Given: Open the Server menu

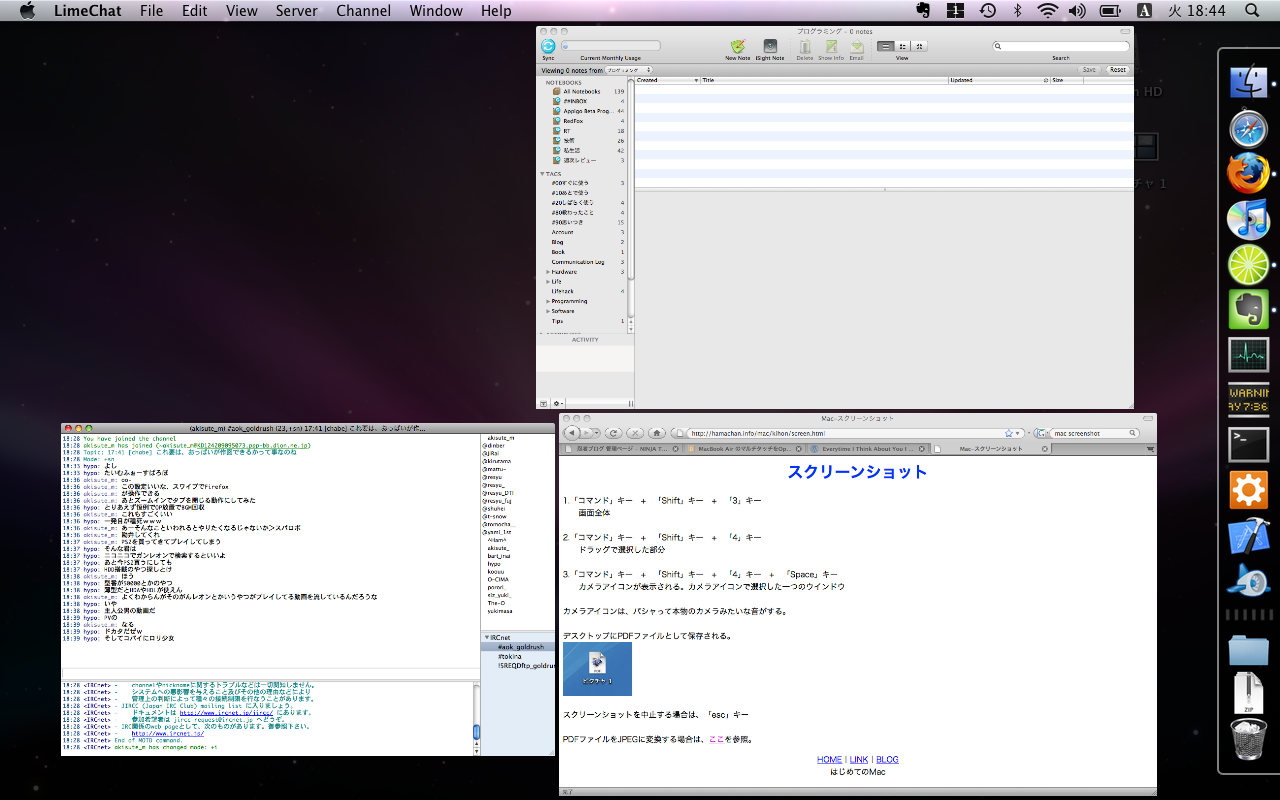Looking at the screenshot, I should pyautogui.click(x=297, y=11).
